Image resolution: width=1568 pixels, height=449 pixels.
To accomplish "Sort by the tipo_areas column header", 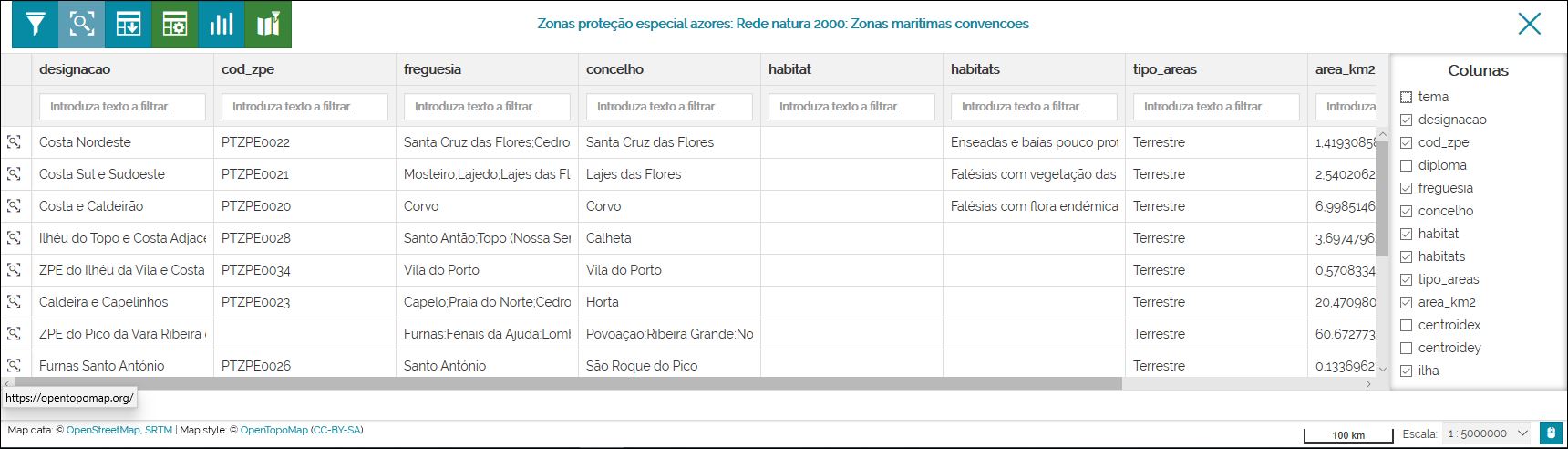I will (1164, 69).
